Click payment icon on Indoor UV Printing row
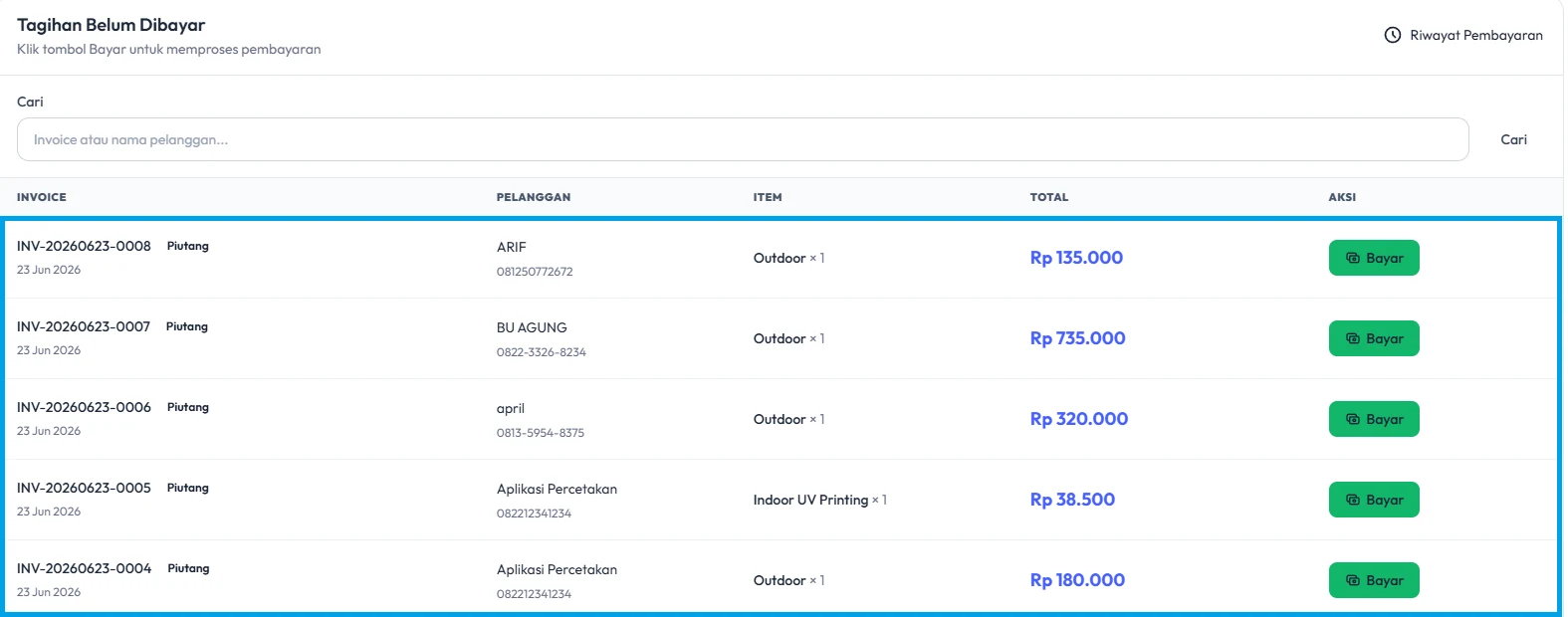 pos(1353,500)
